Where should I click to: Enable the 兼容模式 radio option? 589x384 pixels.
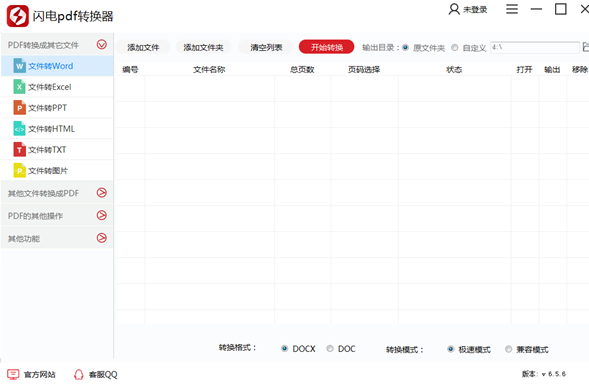[508, 349]
